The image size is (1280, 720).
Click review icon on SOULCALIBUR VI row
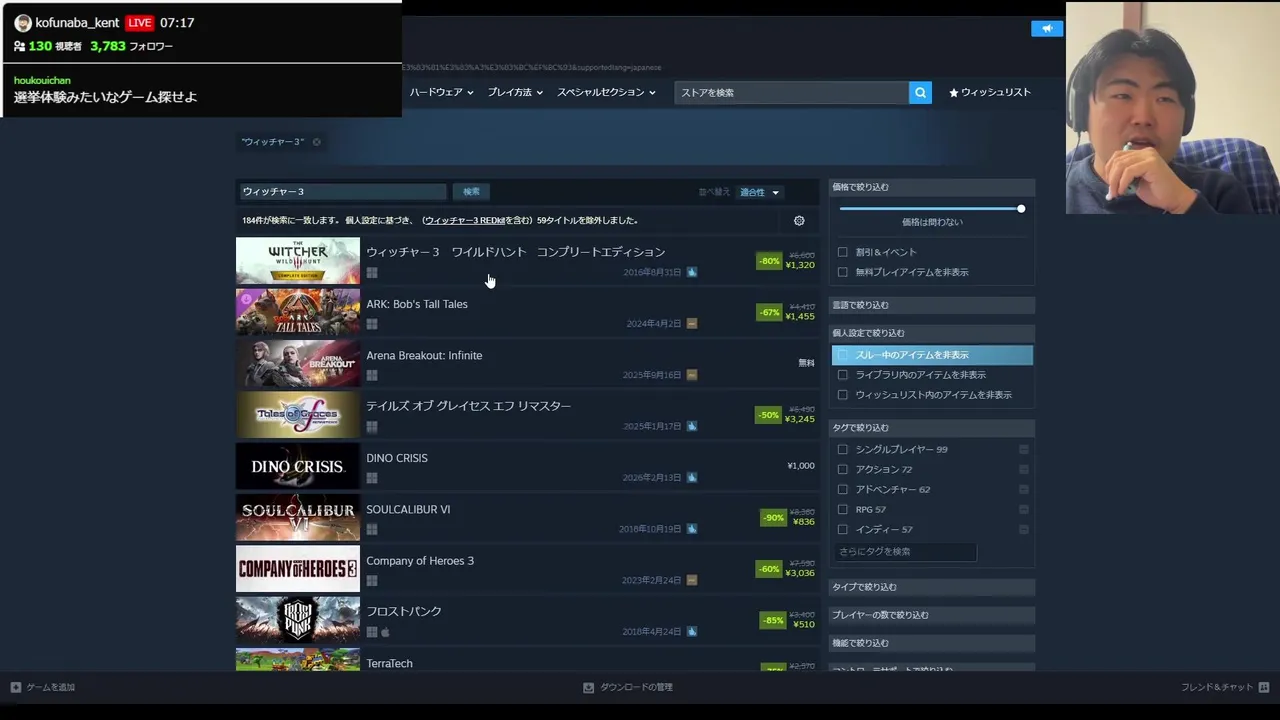click(x=692, y=529)
